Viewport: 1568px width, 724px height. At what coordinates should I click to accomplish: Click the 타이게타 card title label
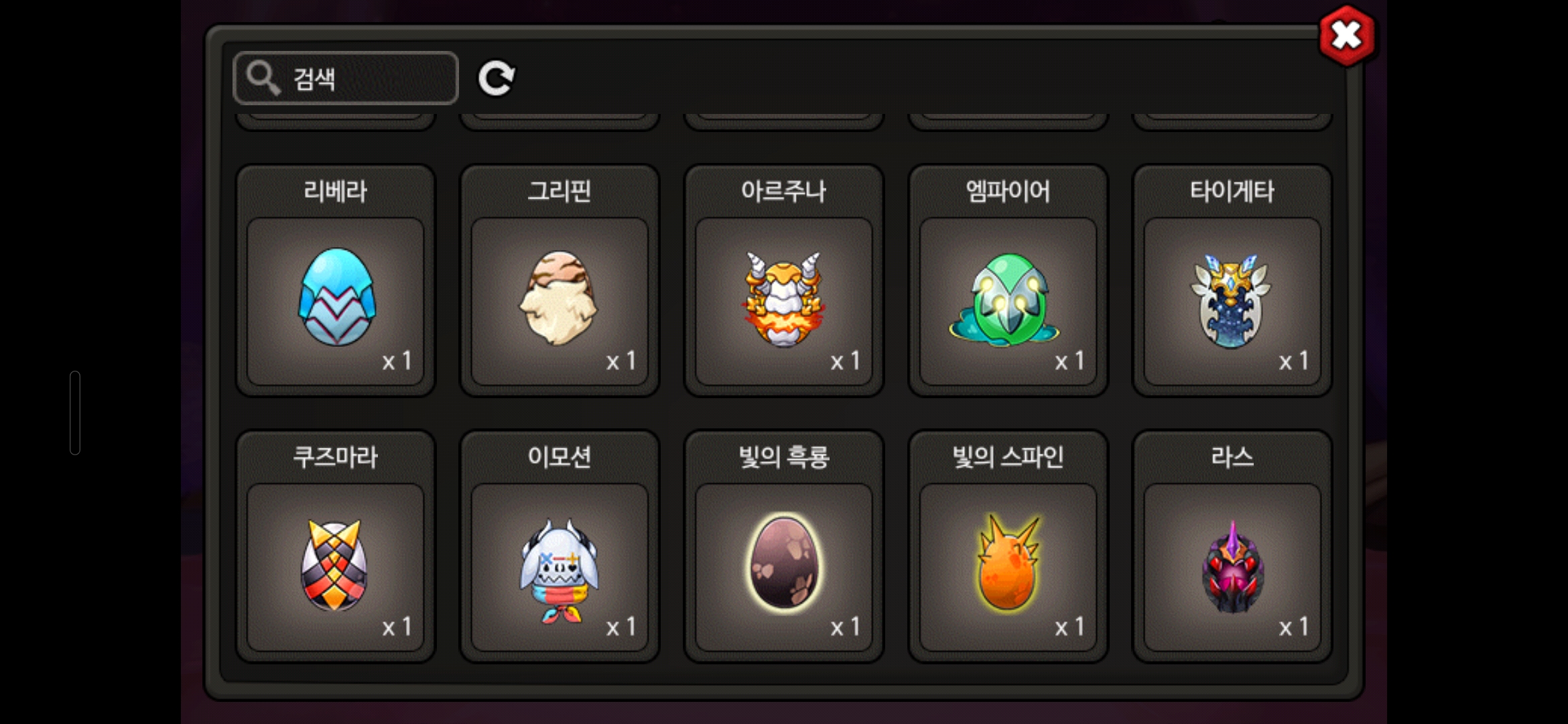point(1232,191)
